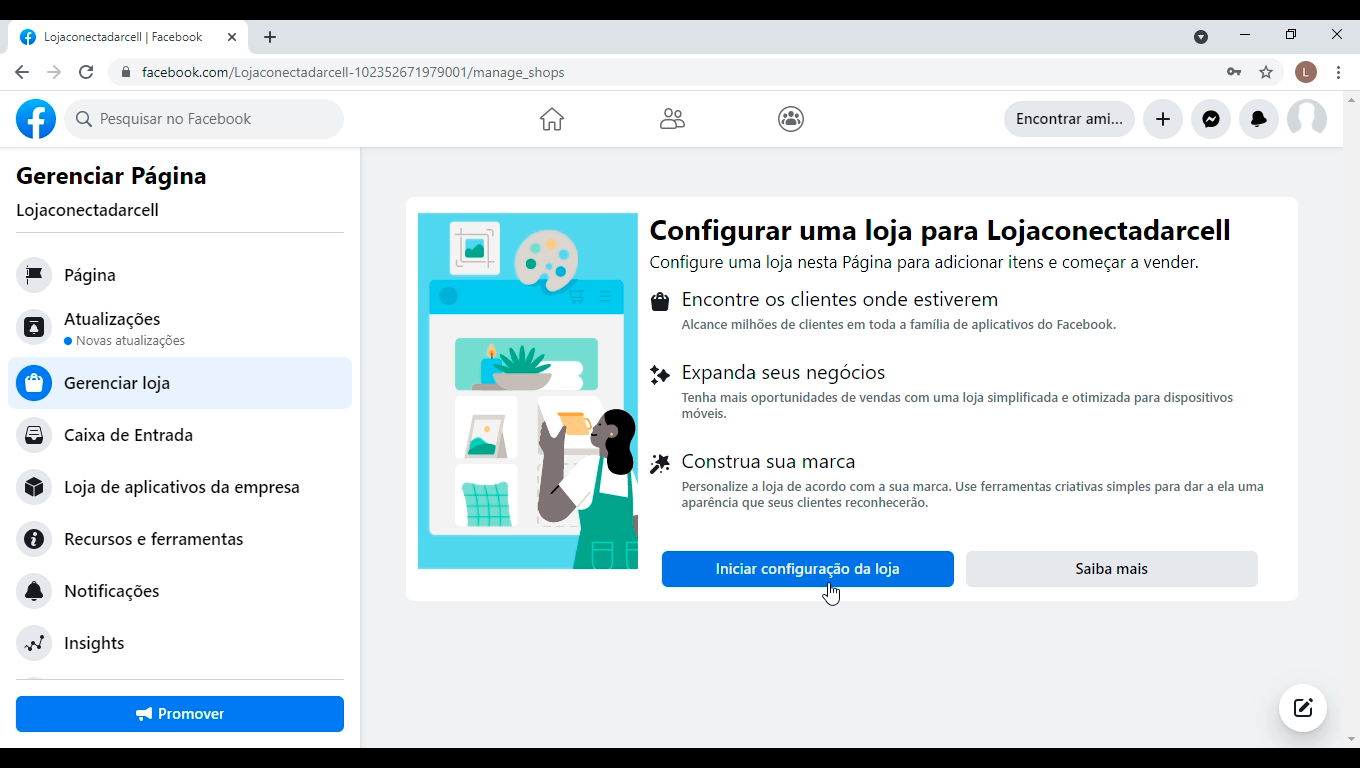
Task: Click the Lojaconectadarcell page name in sidebar
Action: [87, 210]
